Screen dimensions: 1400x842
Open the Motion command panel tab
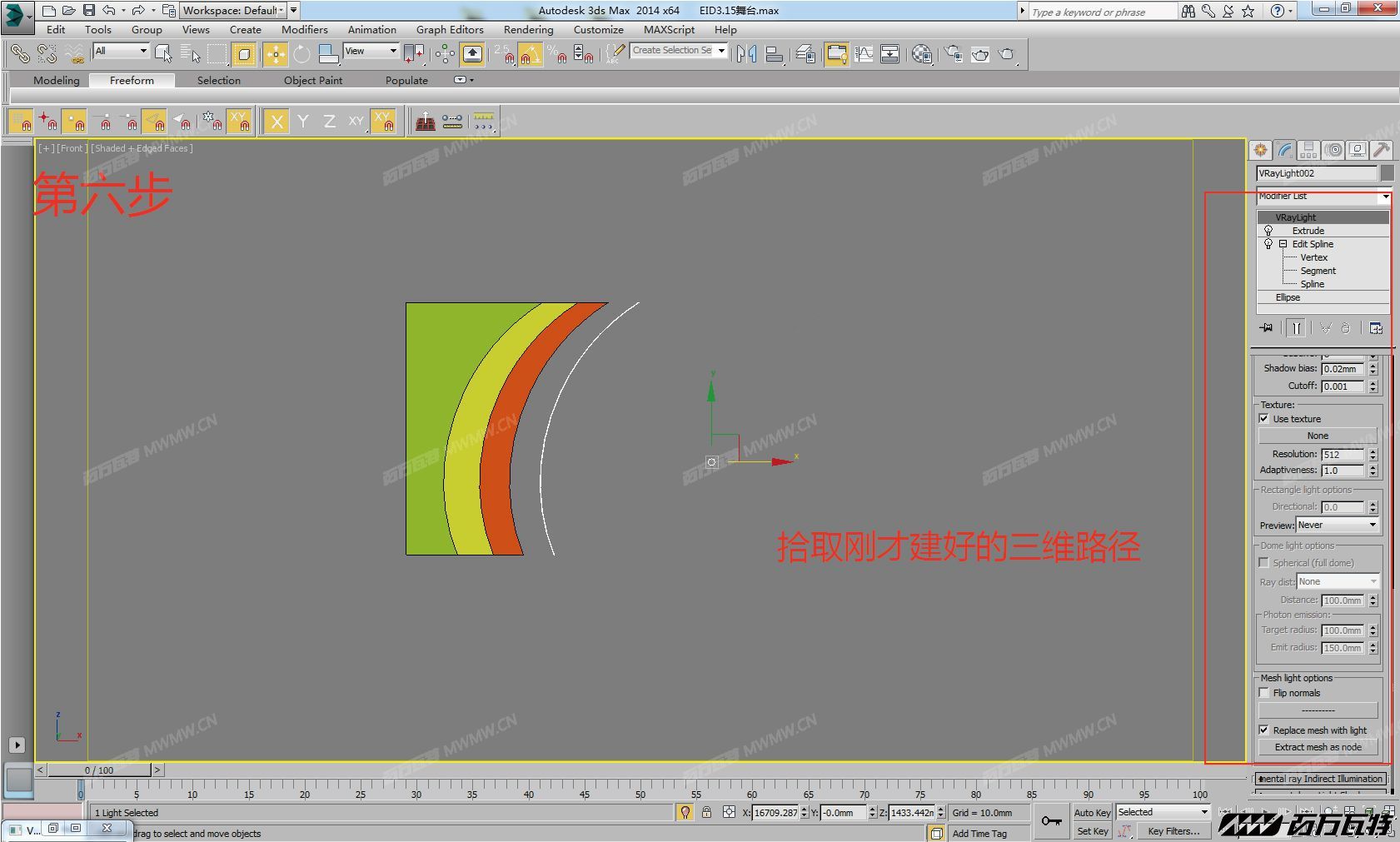point(1333,150)
